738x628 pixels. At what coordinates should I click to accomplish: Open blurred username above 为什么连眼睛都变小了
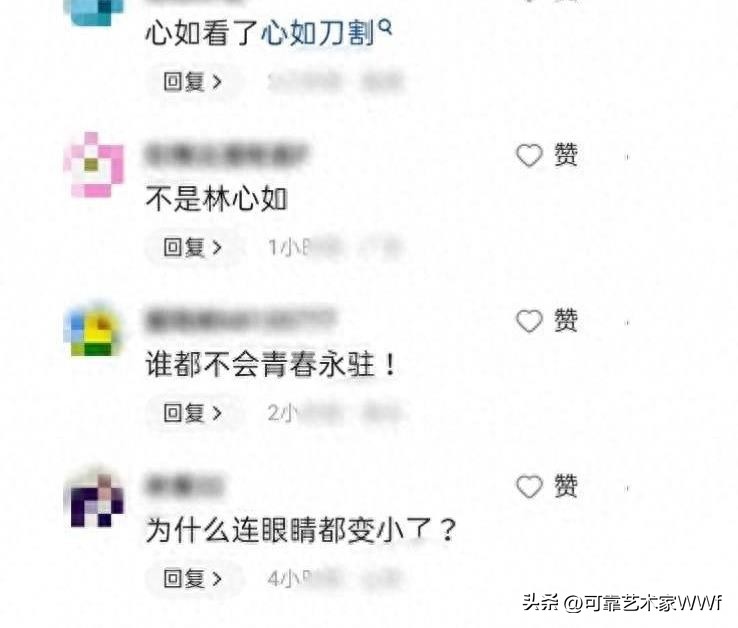pos(184,485)
